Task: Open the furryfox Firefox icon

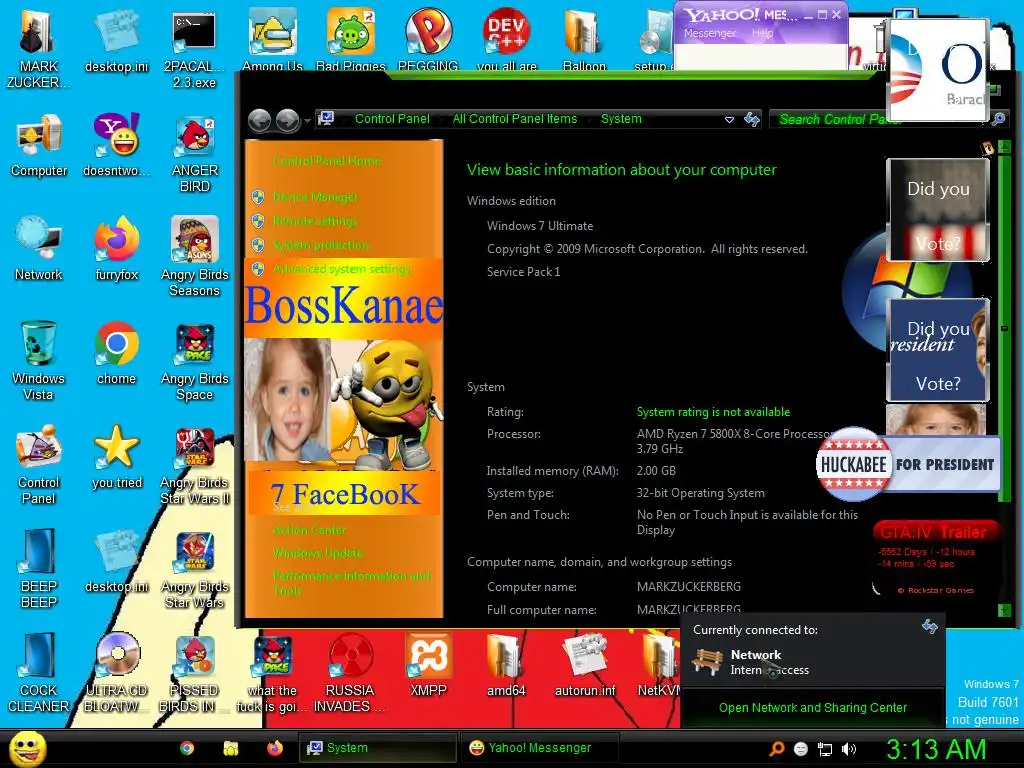Action: click(116, 249)
